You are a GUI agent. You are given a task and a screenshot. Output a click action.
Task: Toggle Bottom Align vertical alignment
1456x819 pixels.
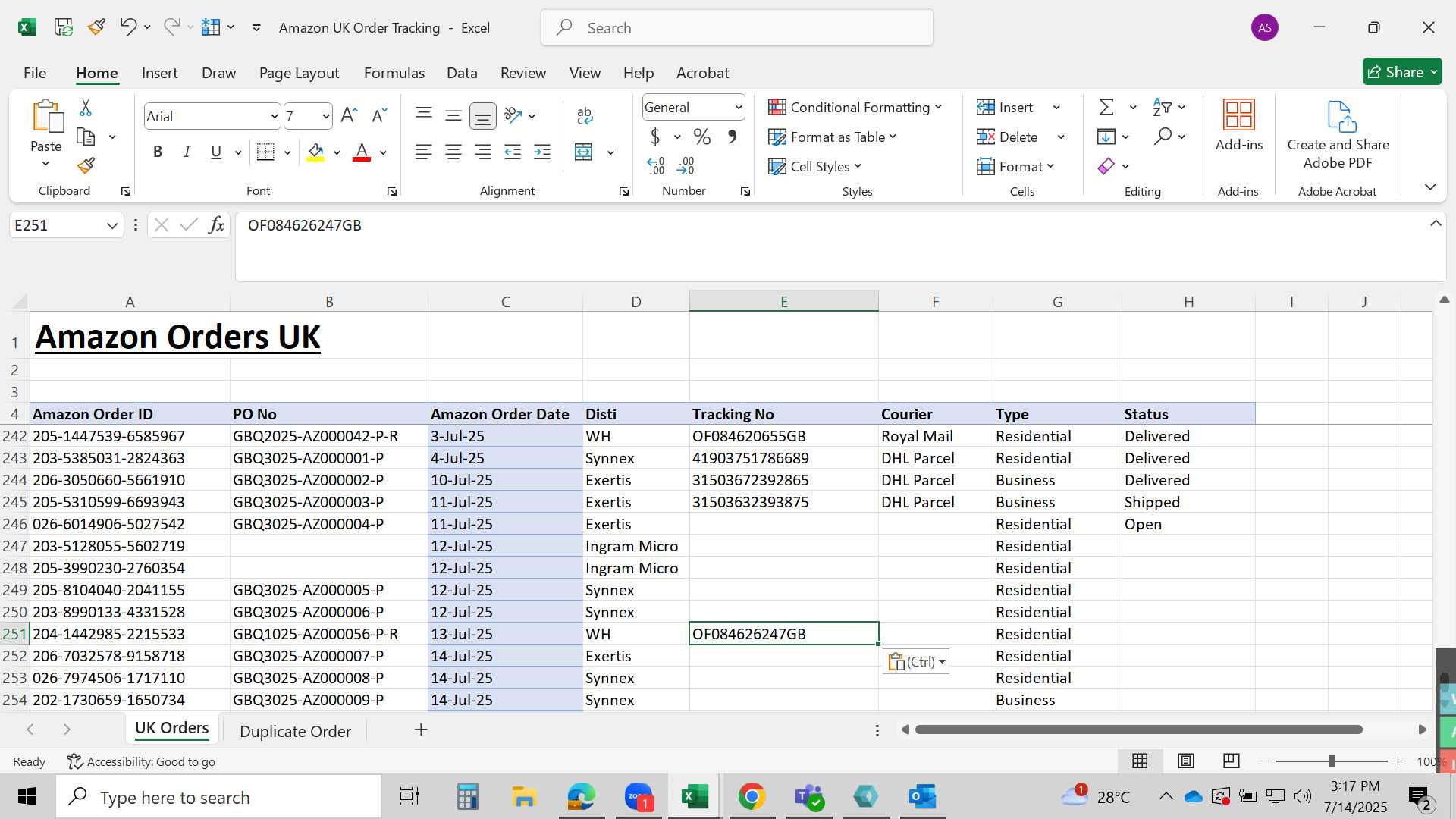[x=483, y=115]
